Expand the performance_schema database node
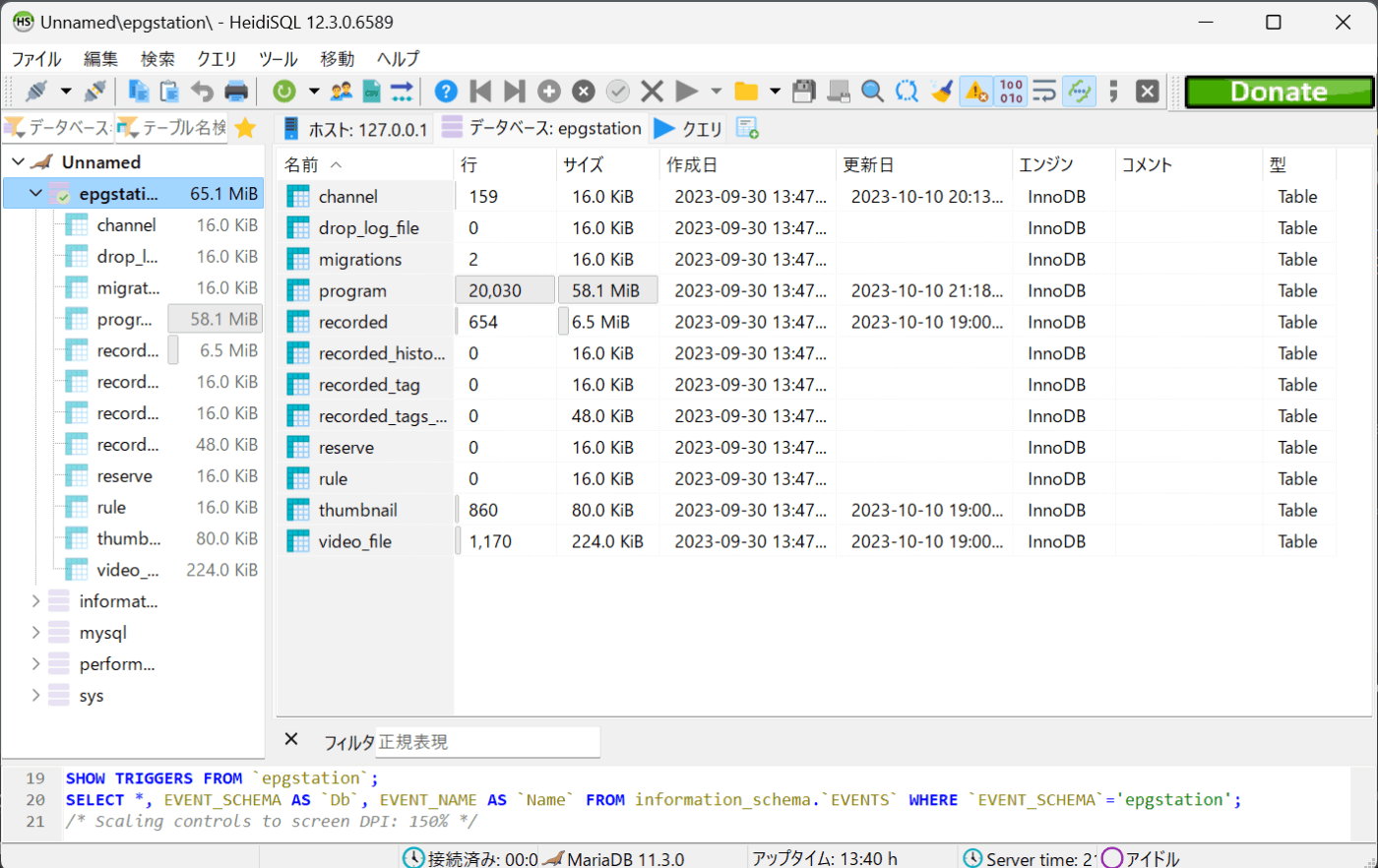 coord(36,663)
